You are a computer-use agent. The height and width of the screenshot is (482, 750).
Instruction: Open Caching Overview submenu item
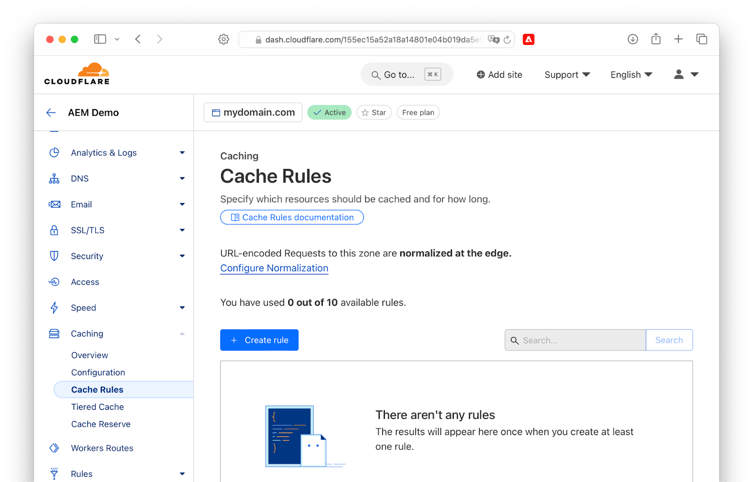point(89,355)
